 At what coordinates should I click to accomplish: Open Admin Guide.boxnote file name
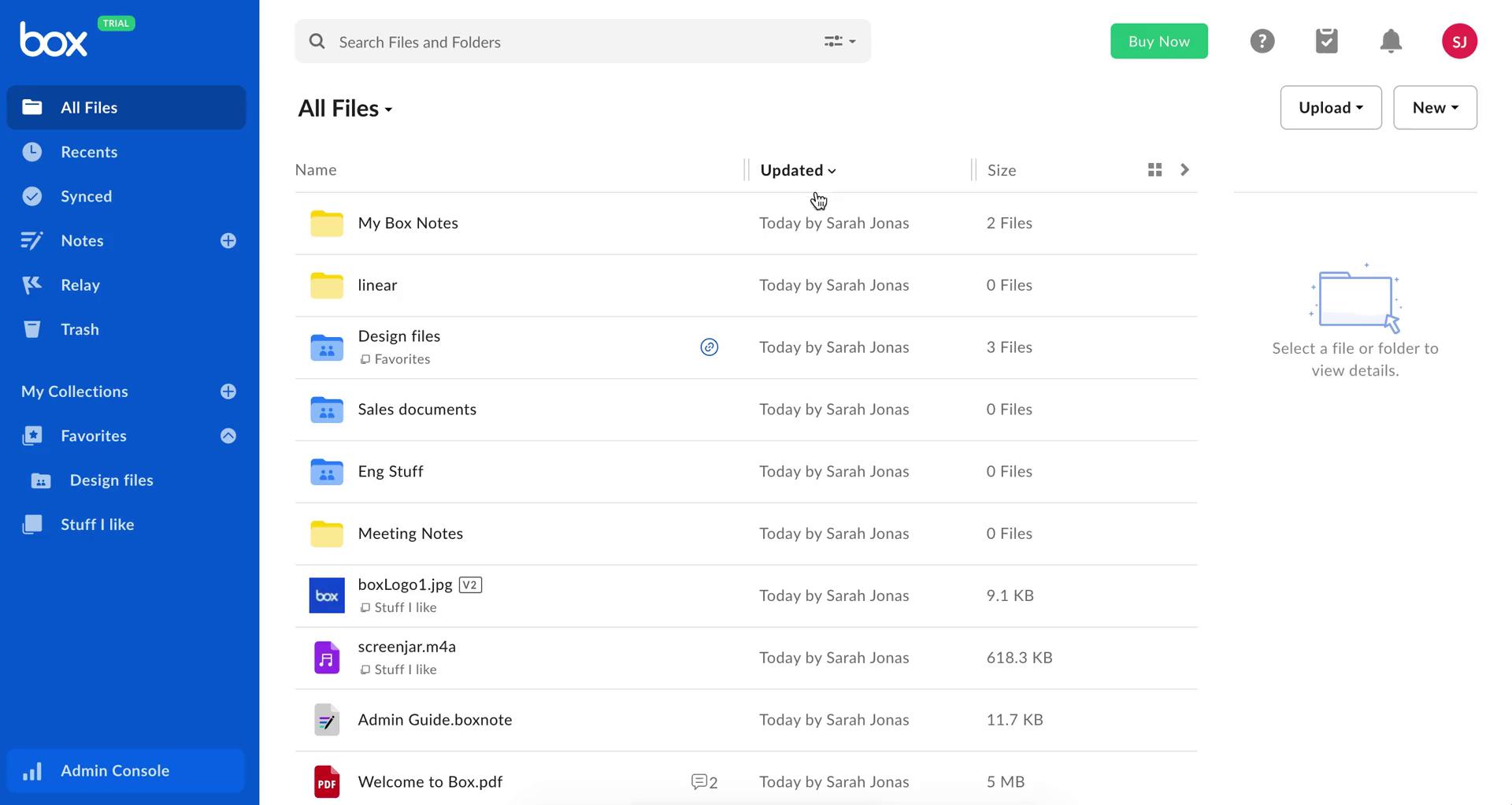click(435, 720)
